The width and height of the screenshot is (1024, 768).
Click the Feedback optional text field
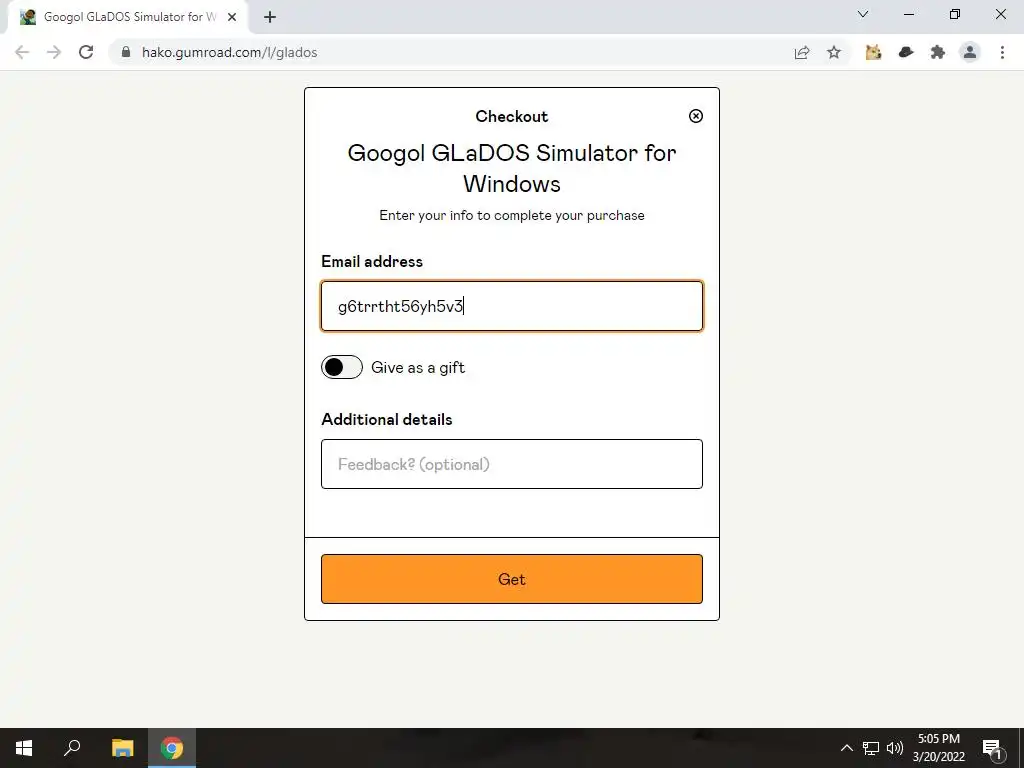511,464
